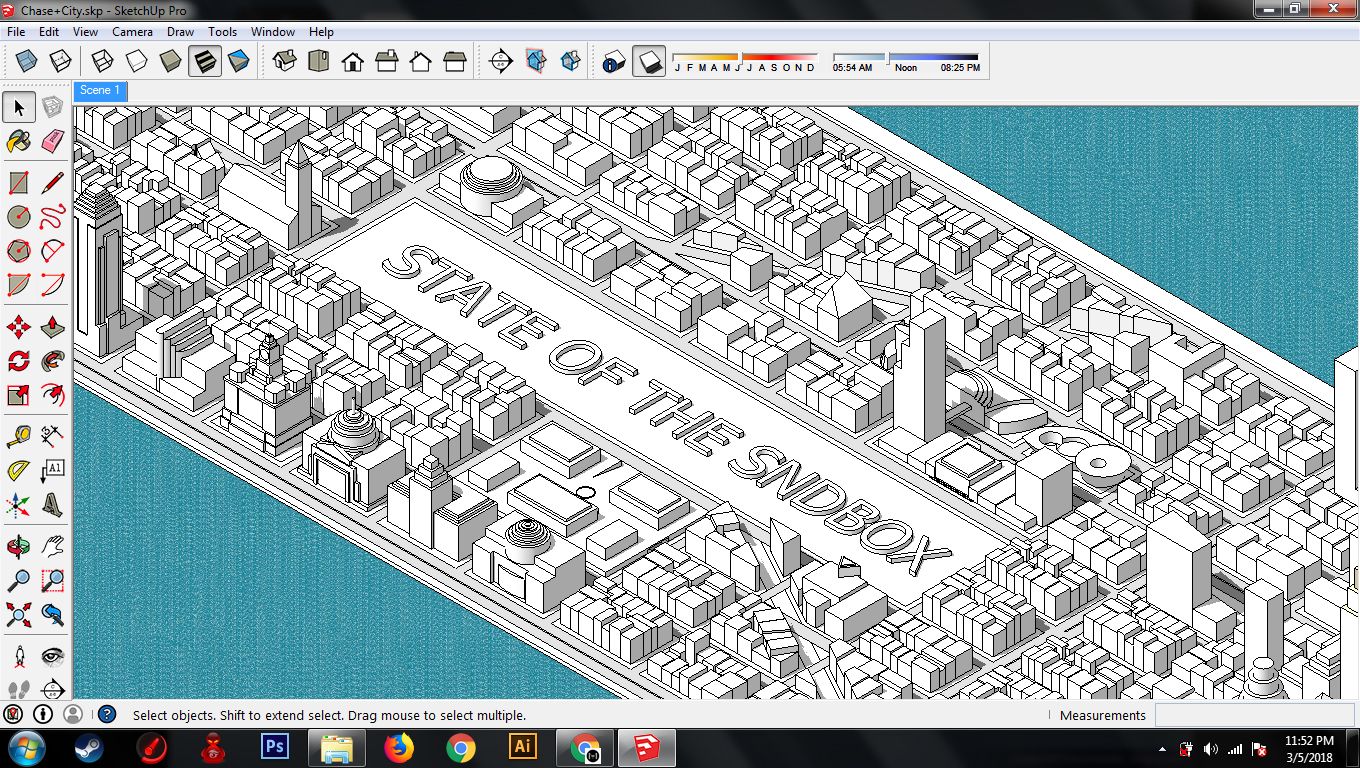Viewport: 1360px width, 768px height.
Task: Select the Position Camera tool
Action: (19, 657)
